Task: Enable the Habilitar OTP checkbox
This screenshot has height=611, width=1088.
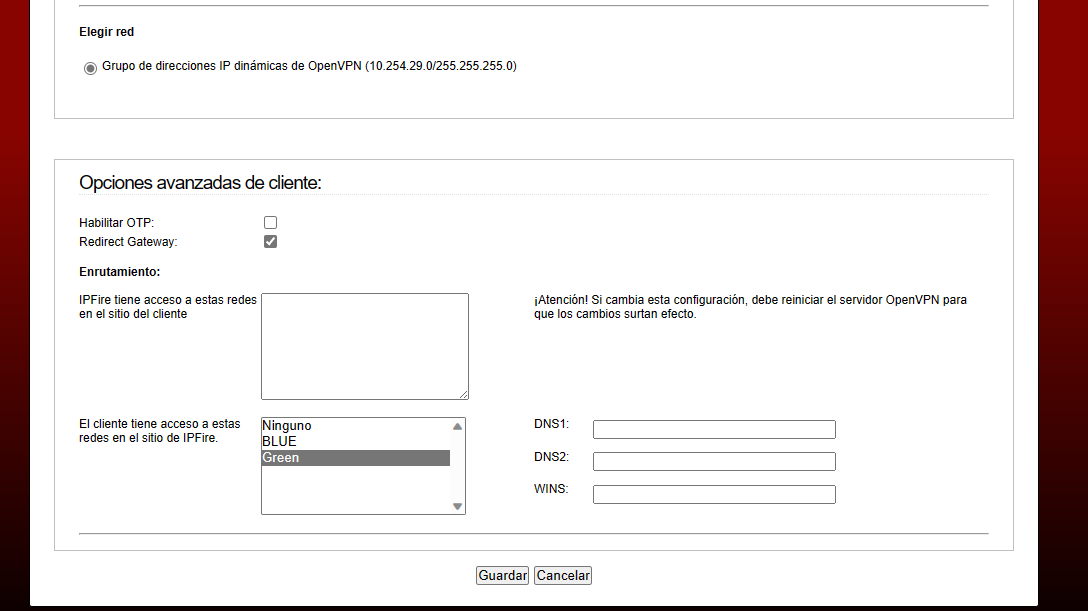Action: tap(271, 223)
